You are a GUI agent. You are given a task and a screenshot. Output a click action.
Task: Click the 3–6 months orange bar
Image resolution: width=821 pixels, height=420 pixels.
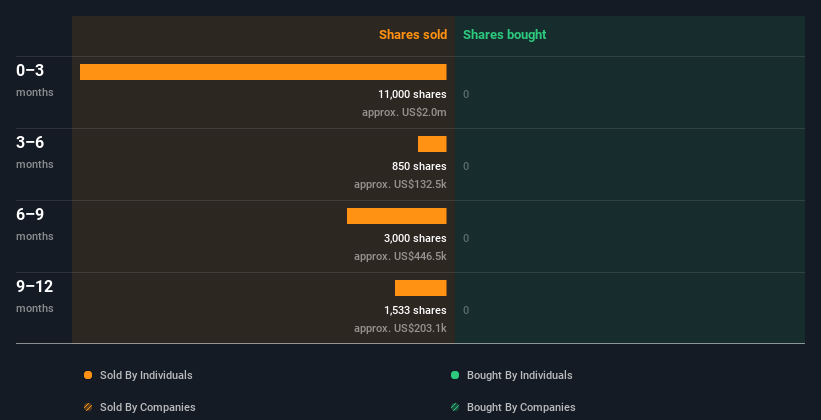point(432,144)
